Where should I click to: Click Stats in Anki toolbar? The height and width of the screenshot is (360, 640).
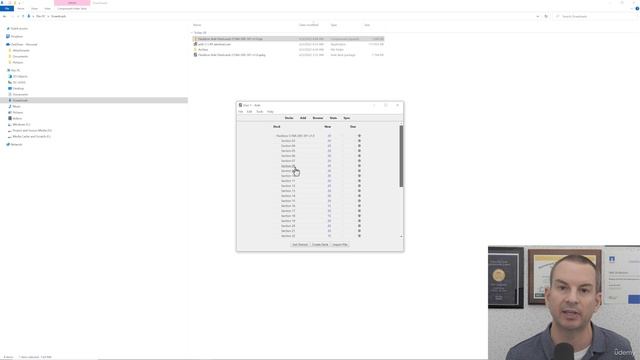pos(333,118)
